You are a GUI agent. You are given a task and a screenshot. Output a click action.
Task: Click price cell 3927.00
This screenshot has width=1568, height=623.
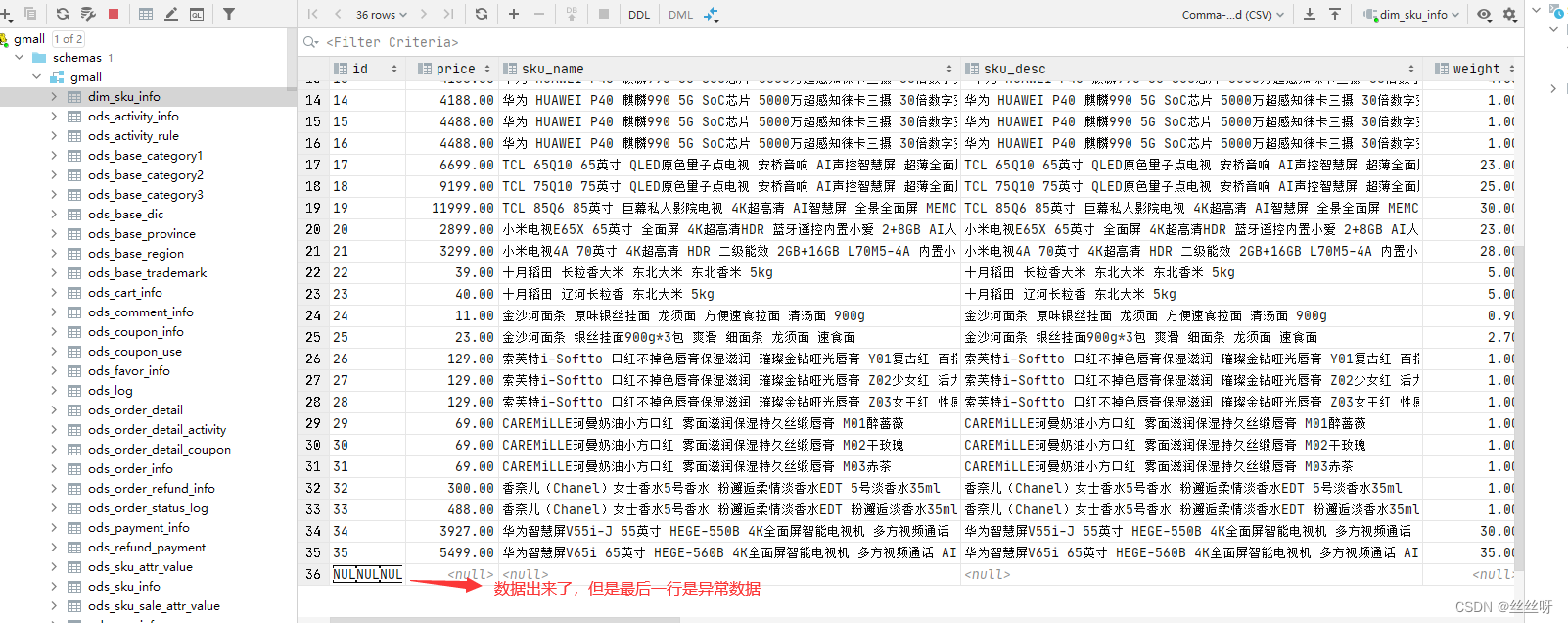[x=453, y=531]
